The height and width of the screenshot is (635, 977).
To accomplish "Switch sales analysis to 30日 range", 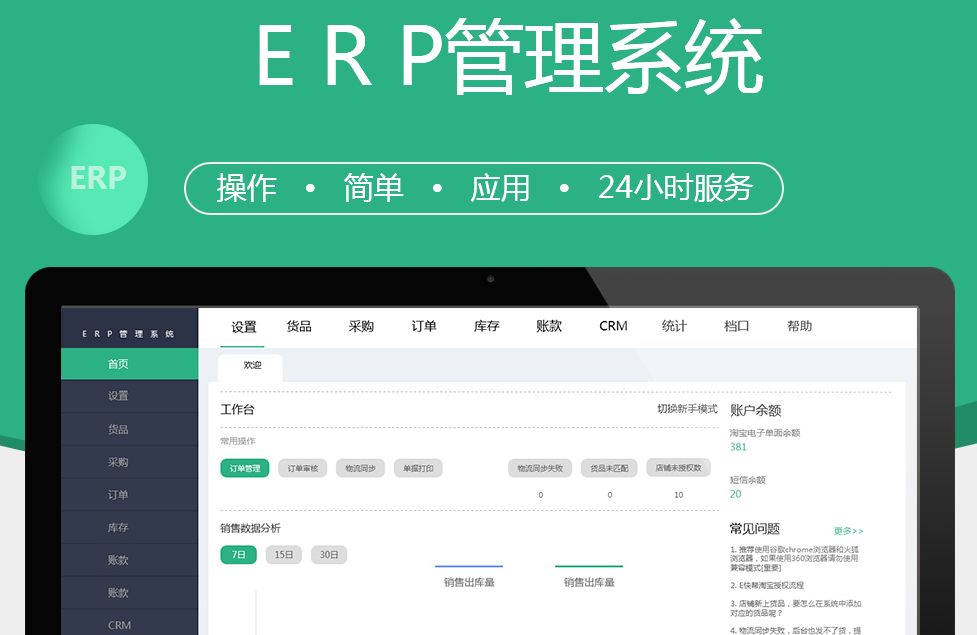I will tap(329, 554).
